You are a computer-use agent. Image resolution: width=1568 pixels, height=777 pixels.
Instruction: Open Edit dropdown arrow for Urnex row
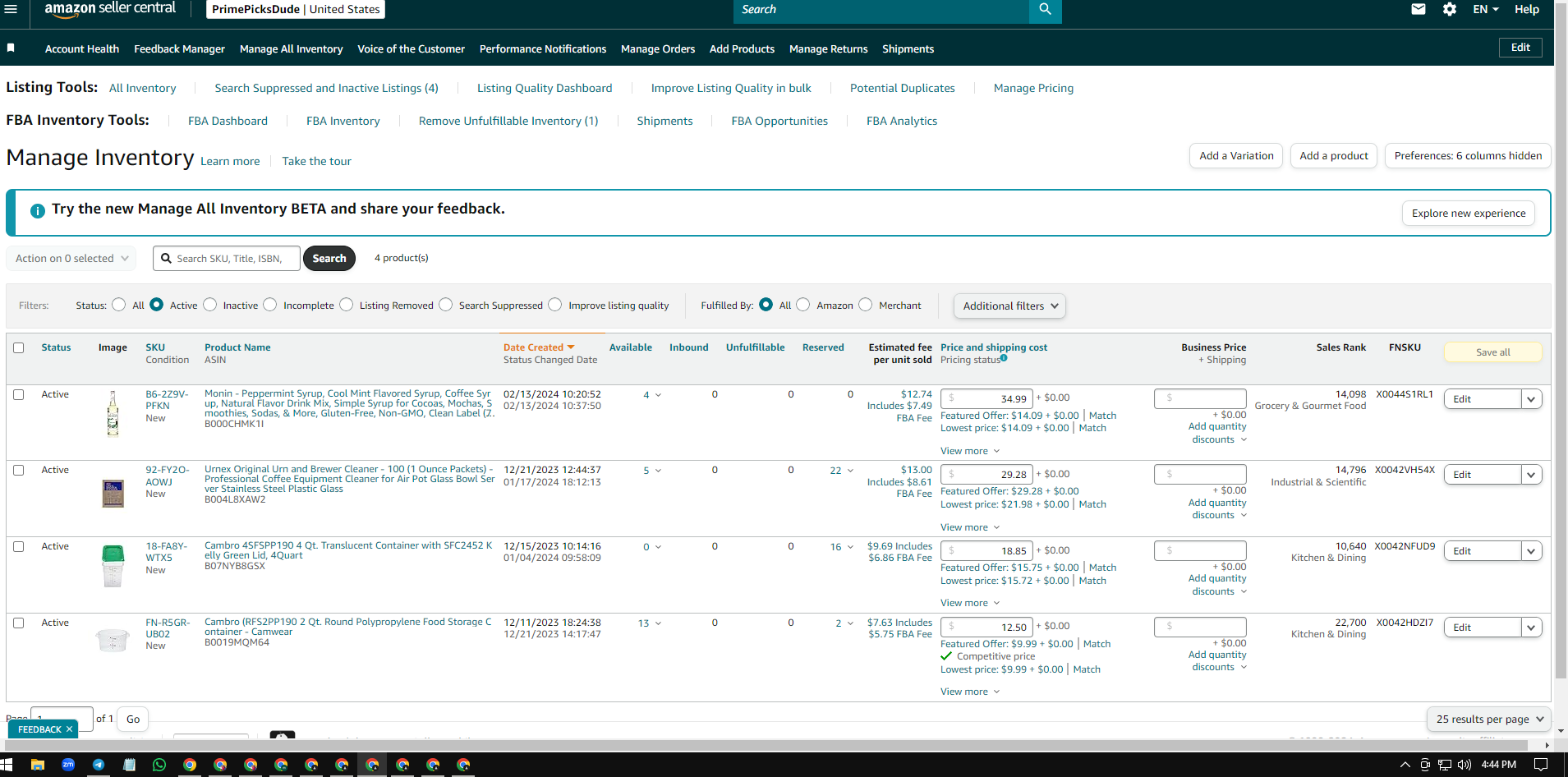(x=1531, y=475)
